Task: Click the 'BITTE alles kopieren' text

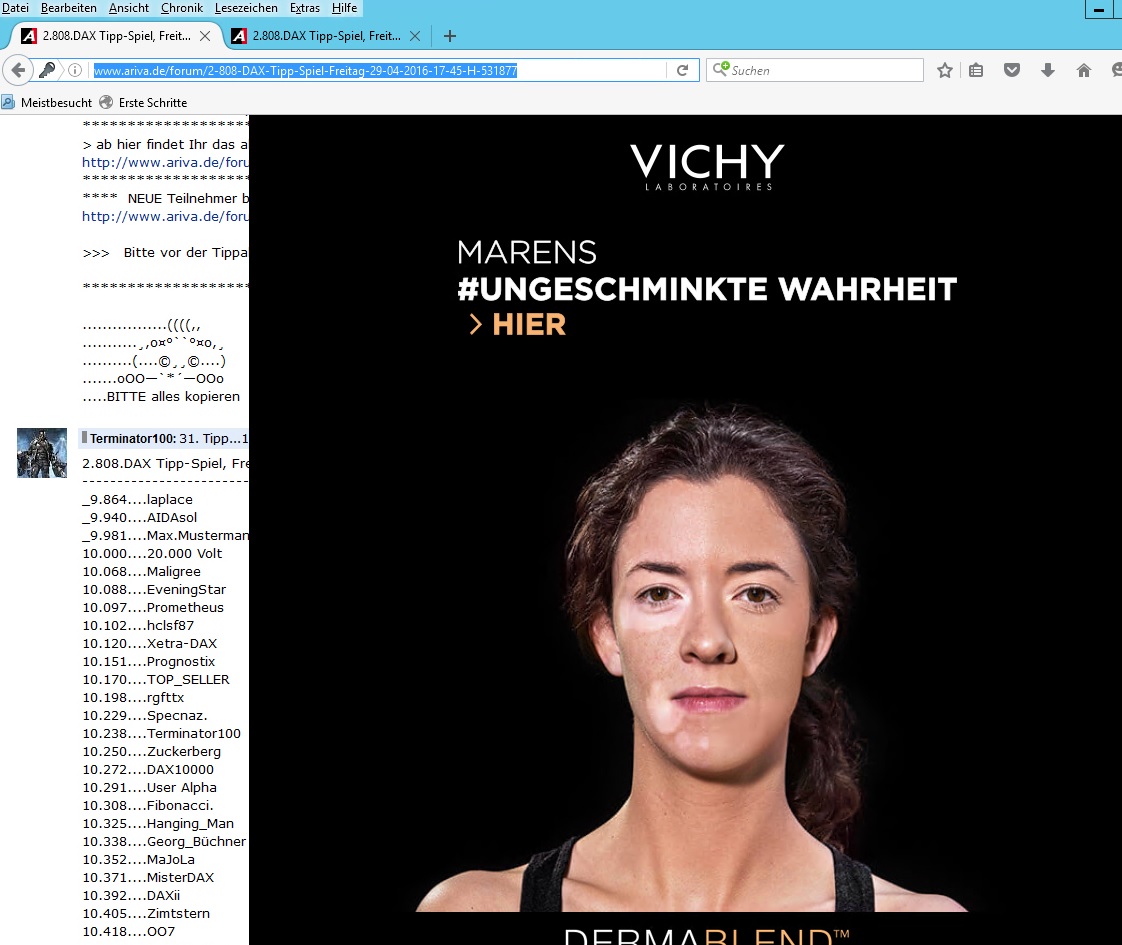Action: coord(173,396)
